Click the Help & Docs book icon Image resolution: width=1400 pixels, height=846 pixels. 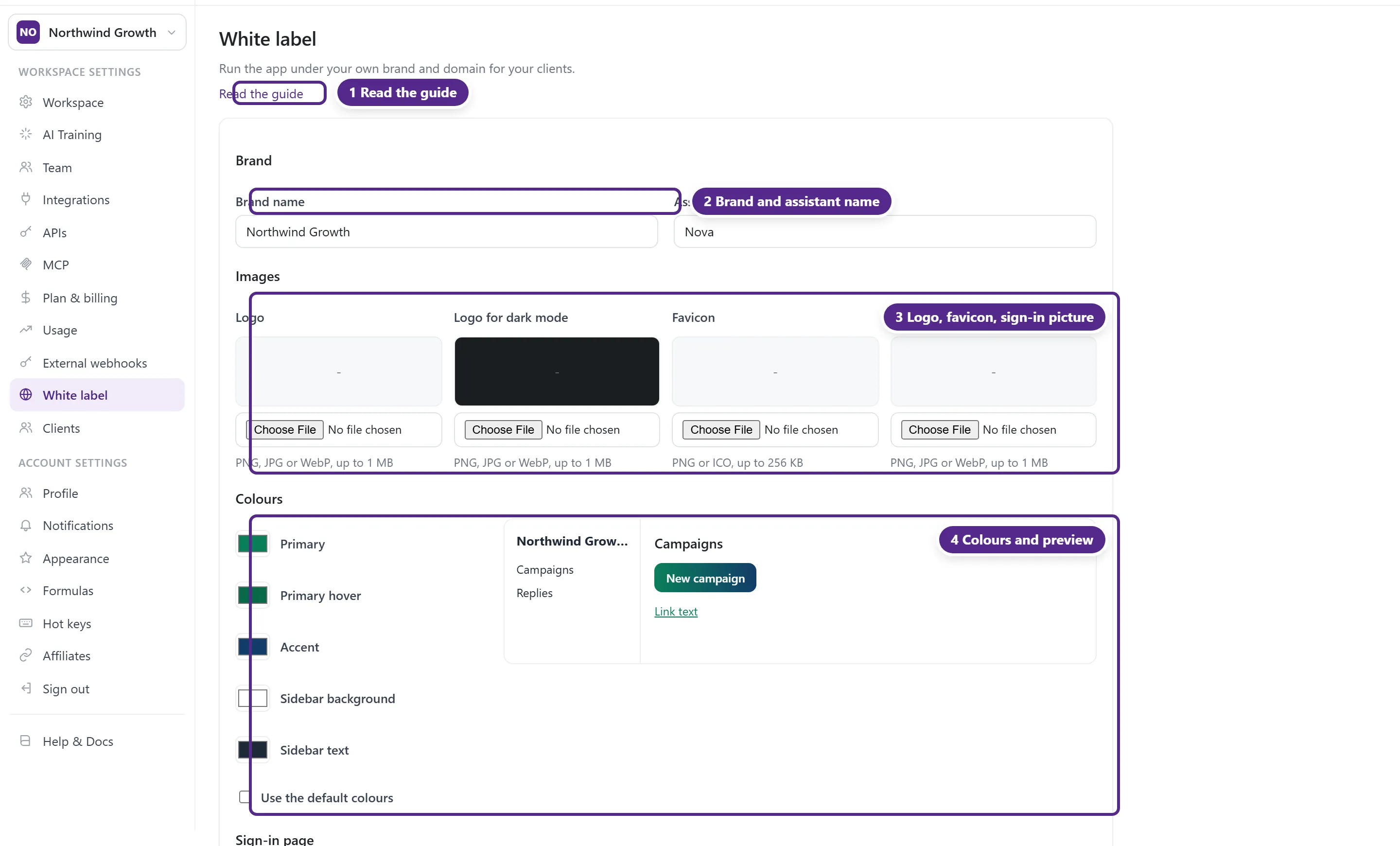(x=26, y=741)
